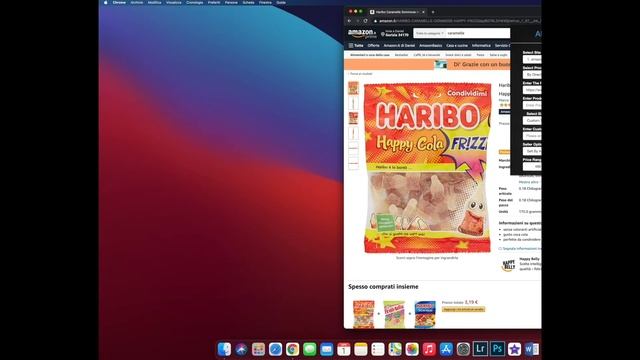Open Calendar from the Dock
Screen dimensions: 640x360
(x=344, y=349)
